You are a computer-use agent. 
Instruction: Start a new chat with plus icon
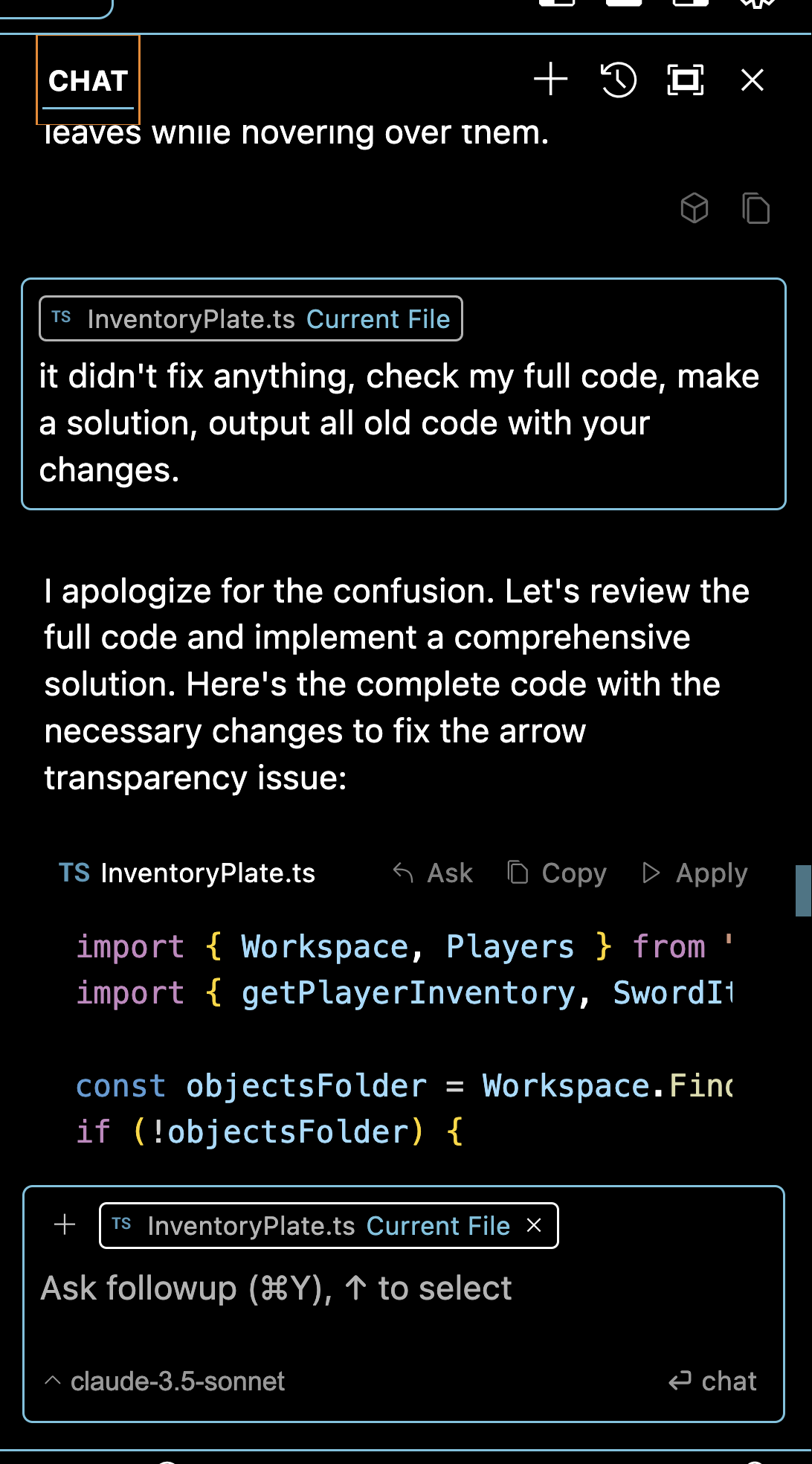(x=550, y=80)
